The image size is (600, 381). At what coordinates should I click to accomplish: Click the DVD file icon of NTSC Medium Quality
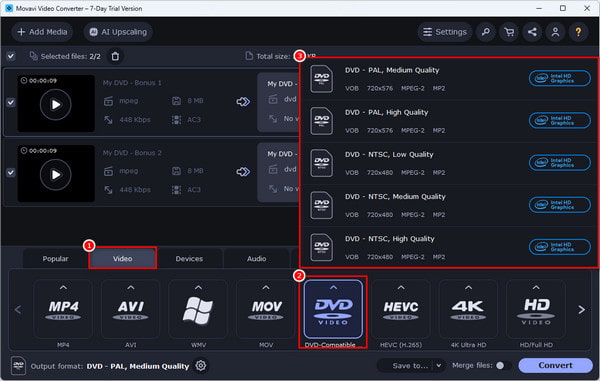click(x=321, y=205)
